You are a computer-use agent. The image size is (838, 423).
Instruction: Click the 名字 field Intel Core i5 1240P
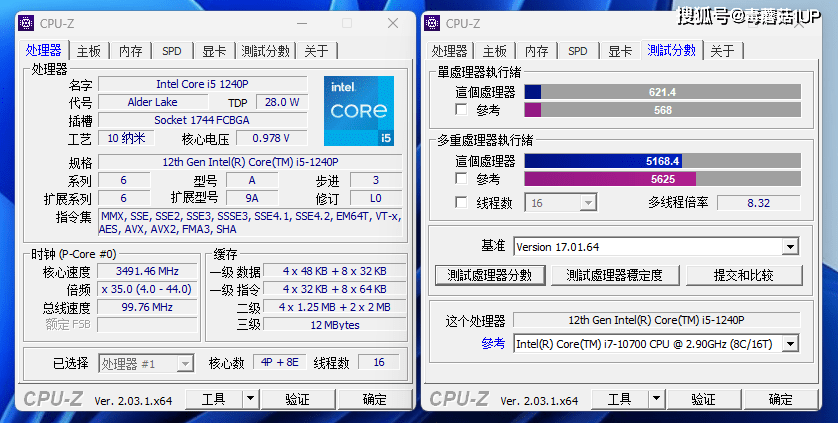tap(203, 84)
